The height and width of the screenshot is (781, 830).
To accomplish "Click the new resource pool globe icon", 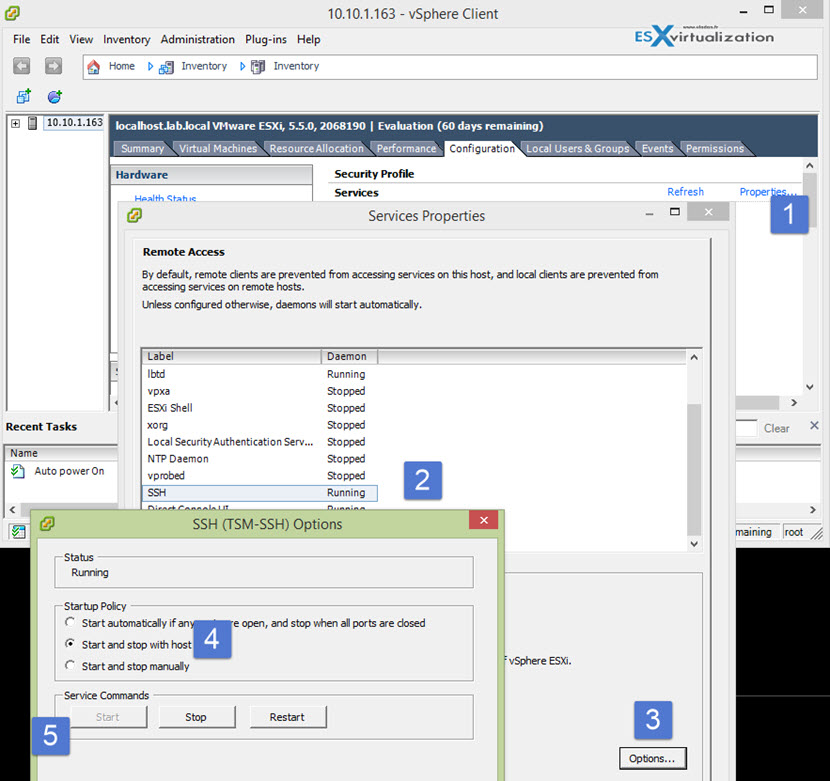I will 55,96.
